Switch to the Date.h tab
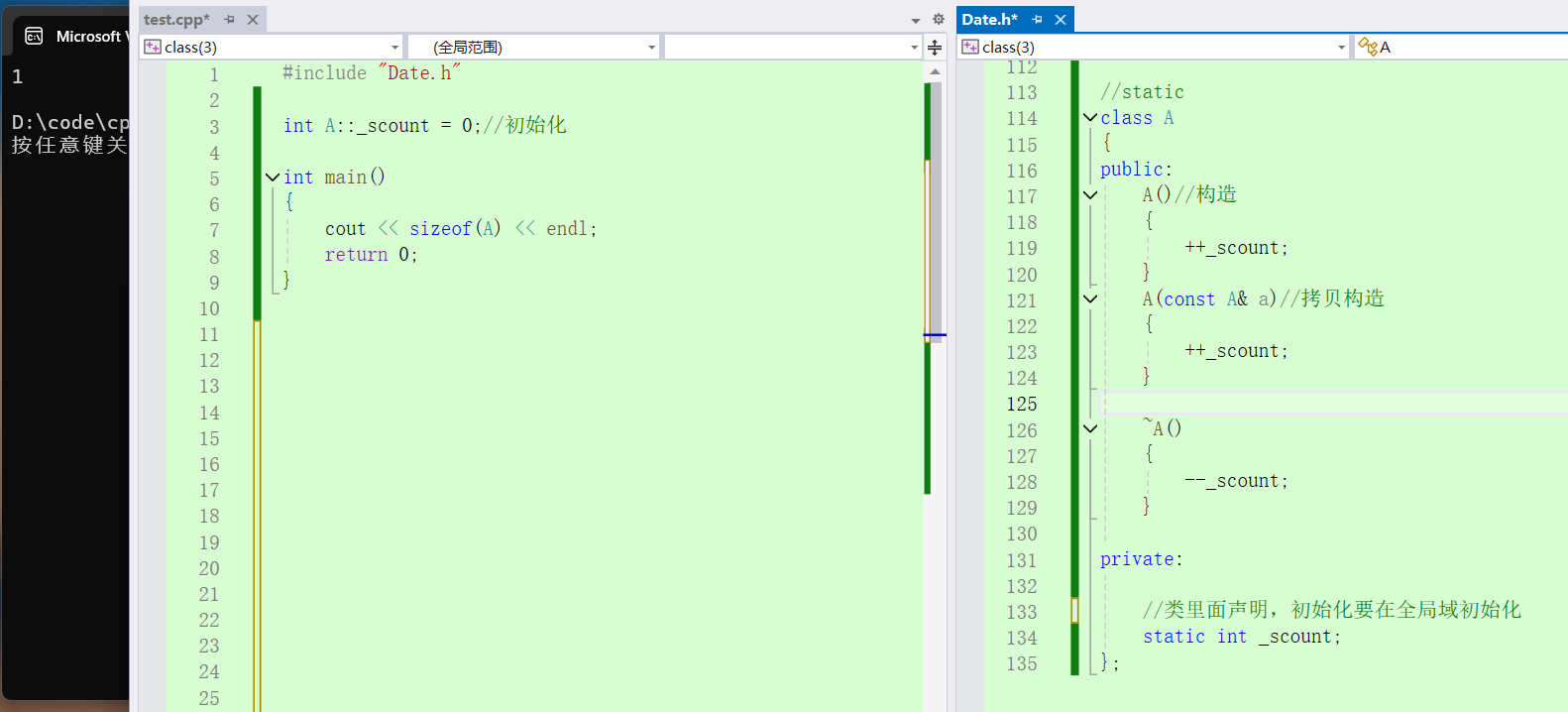Viewport: 1568px width, 712px height. (x=989, y=20)
